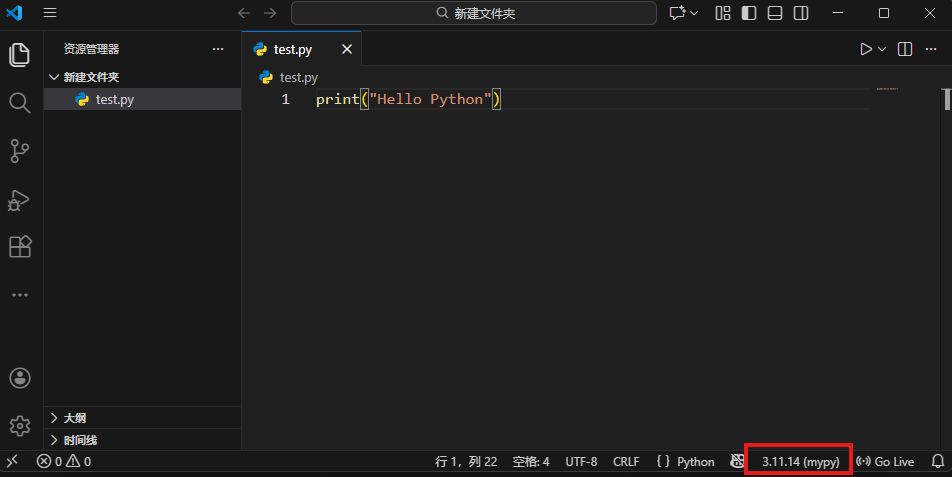
Task: Select the test.py editor tab
Action: [x=292, y=49]
